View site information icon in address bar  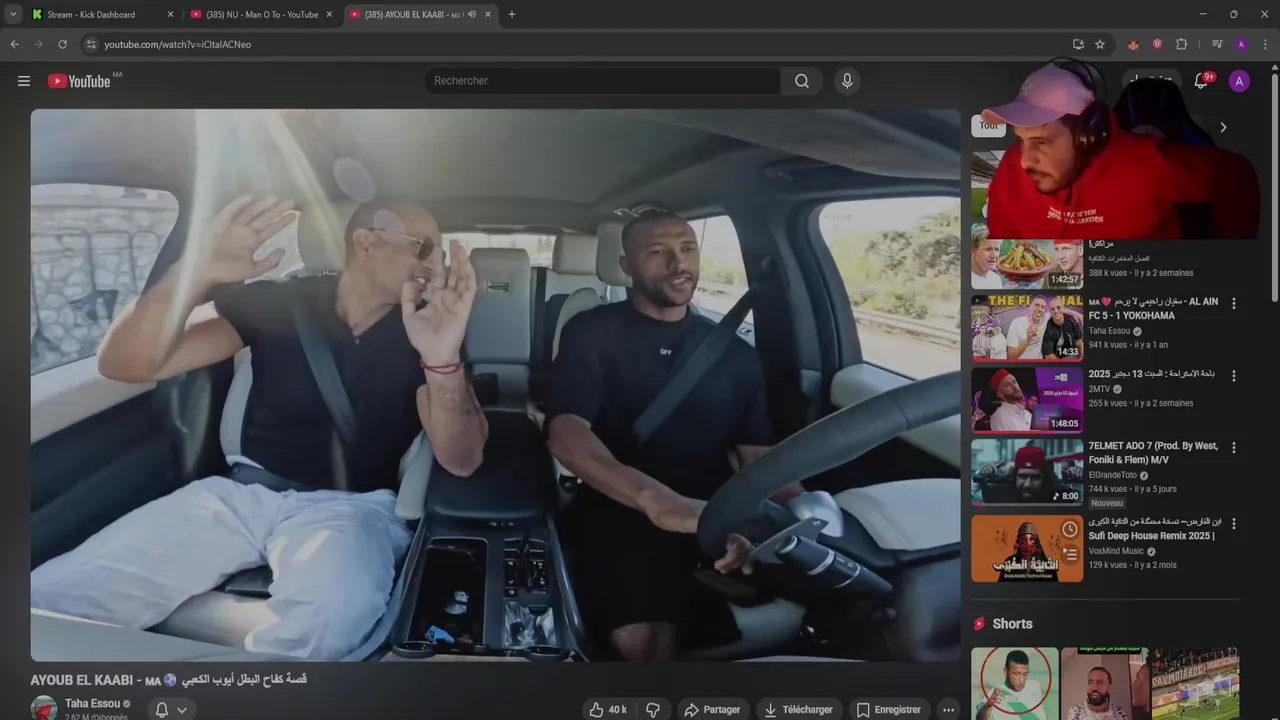[x=91, y=44]
